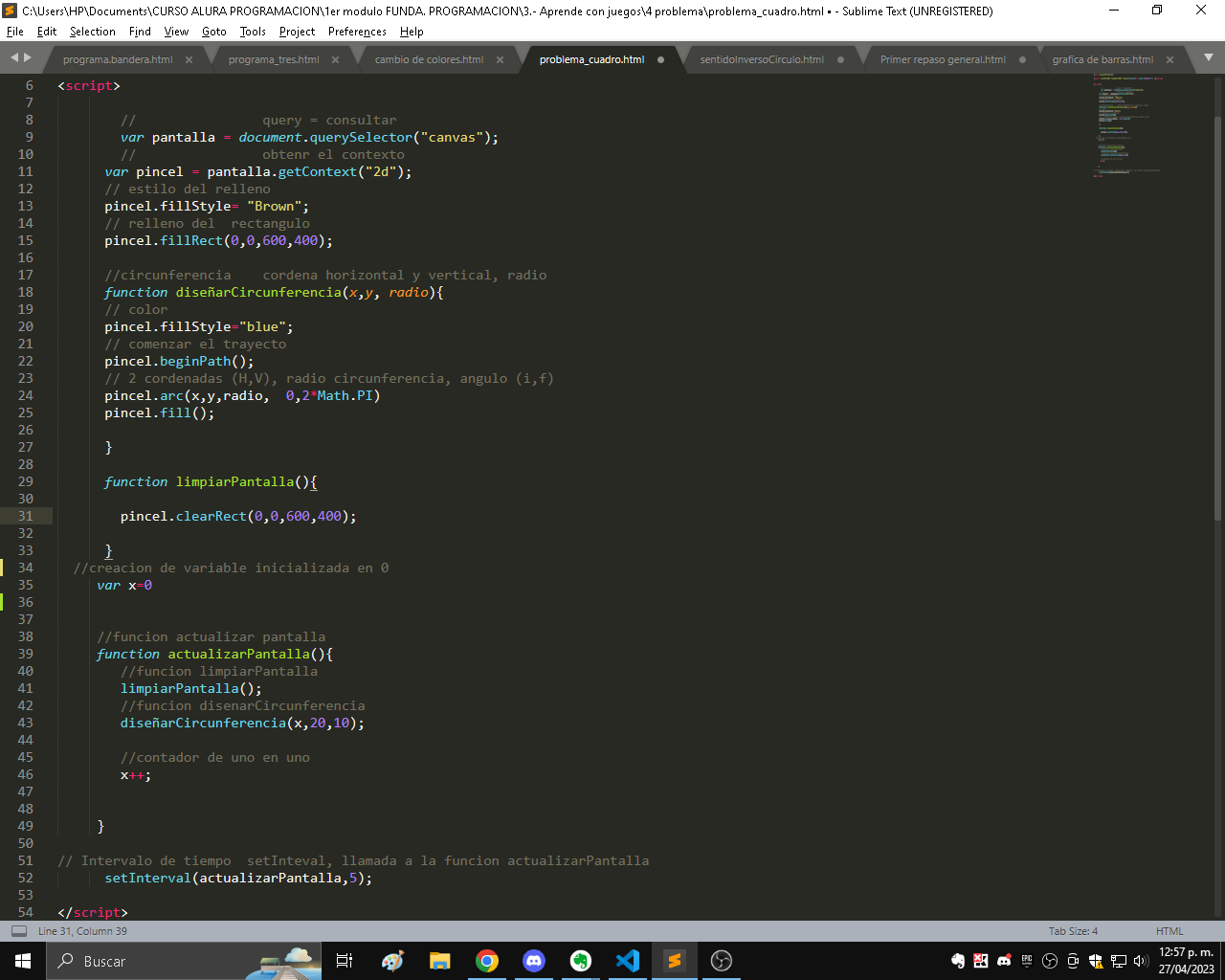This screenshot has width=1225, height=980.
Task: Close the grafica de barras.html tab
Action: coord(1169,59)
